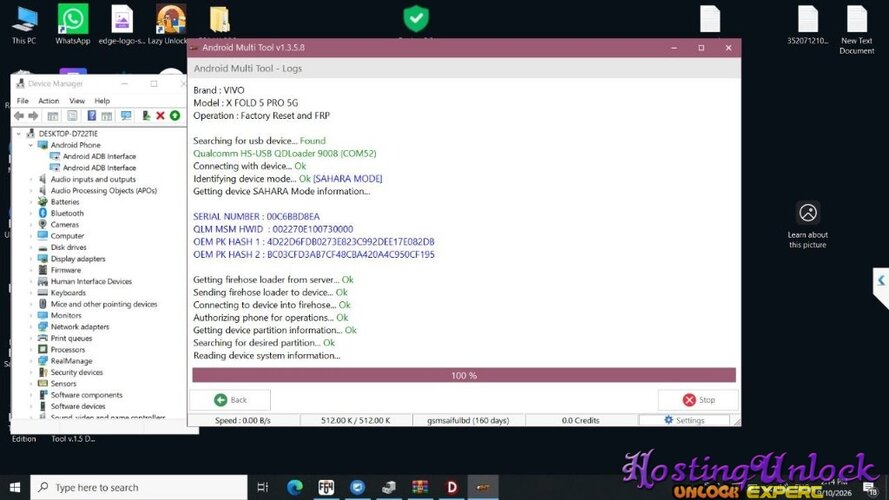Open Settings in Android Multi Tool status bar
Viewport: 889px width, 500px height.
(x=684, y=420)
